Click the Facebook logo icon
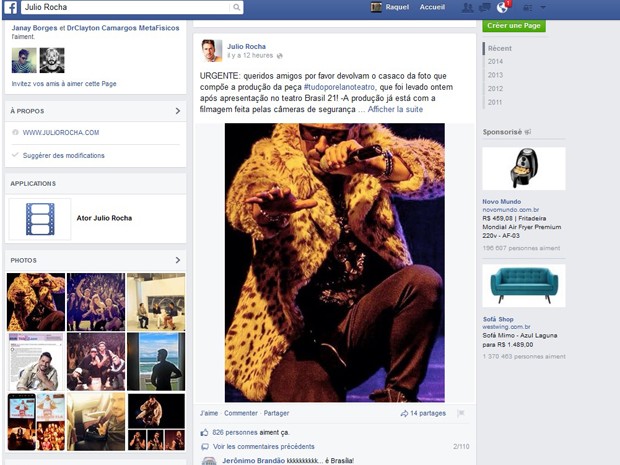The image size is (620, 465). pyautogui.click(x=9, y=7)
